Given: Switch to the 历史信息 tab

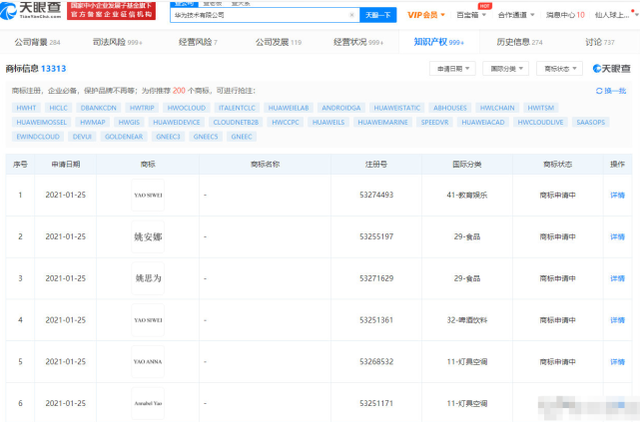Looking at the screenshot, I should pos(520,42).
